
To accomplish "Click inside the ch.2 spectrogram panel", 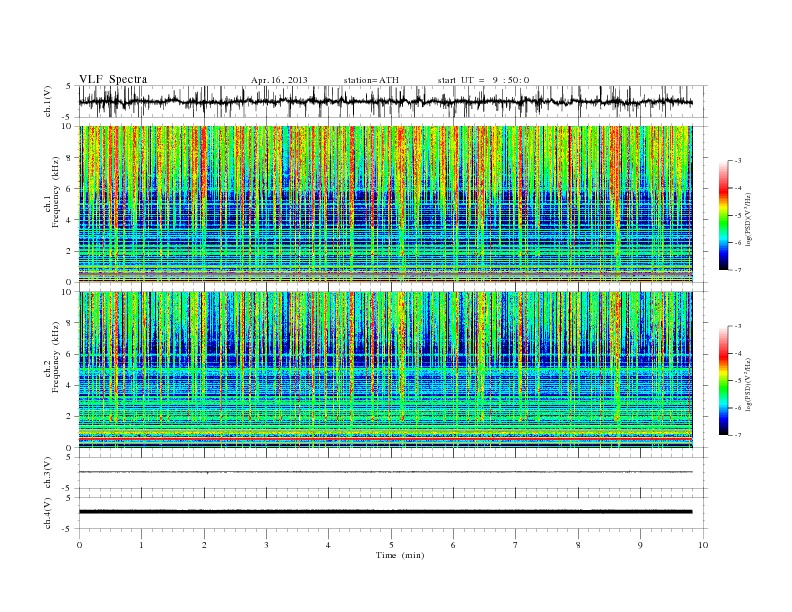I will pyautogui.click(x=386, y=370).
